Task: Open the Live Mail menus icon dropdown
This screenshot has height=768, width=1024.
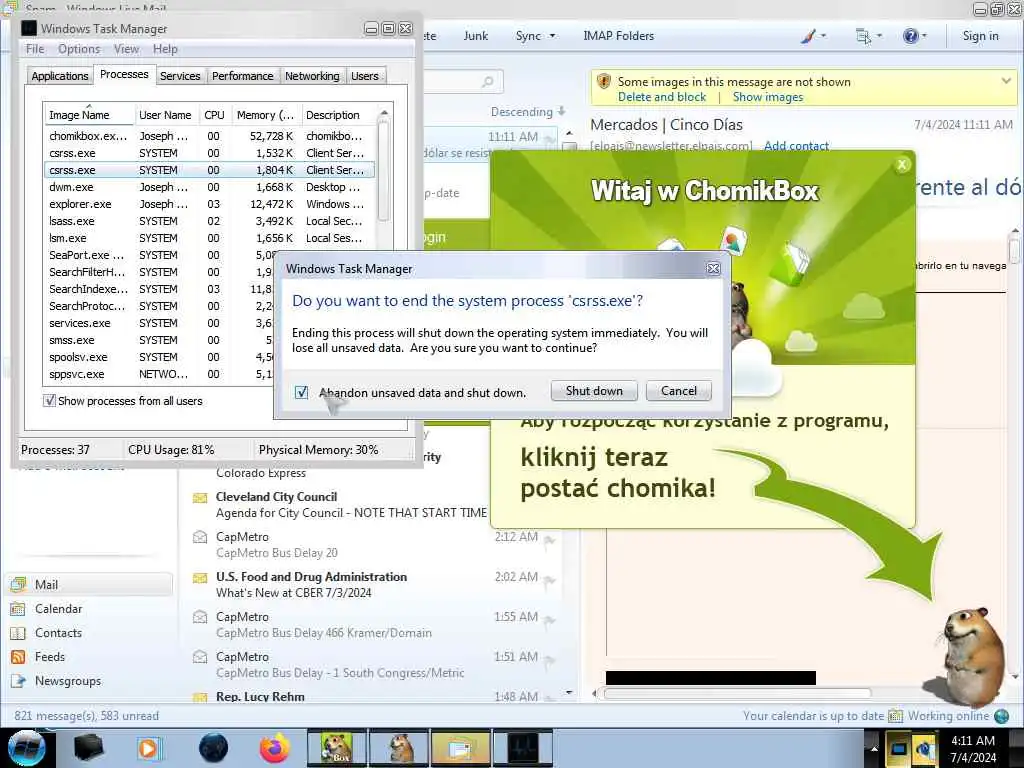Action: click(868, 36)
